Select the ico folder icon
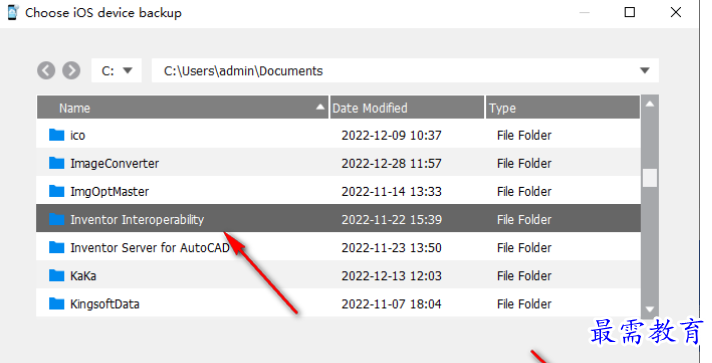 point(56,135)
